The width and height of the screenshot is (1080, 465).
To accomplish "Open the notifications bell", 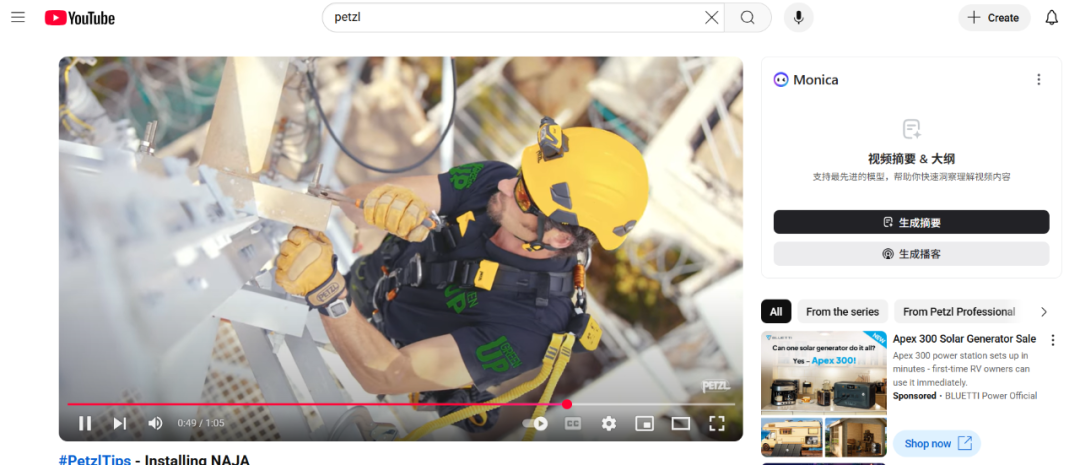I will pos(1051,17).
